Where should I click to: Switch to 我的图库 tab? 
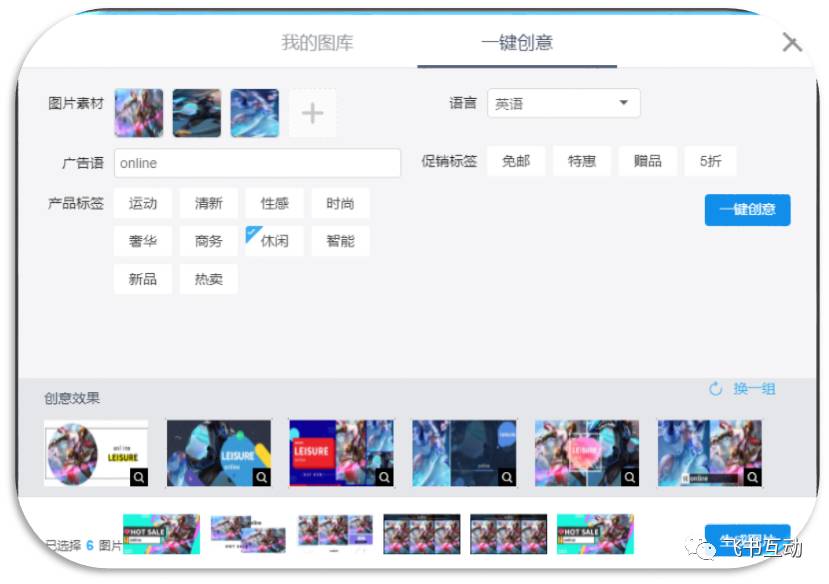coord(317,42)
